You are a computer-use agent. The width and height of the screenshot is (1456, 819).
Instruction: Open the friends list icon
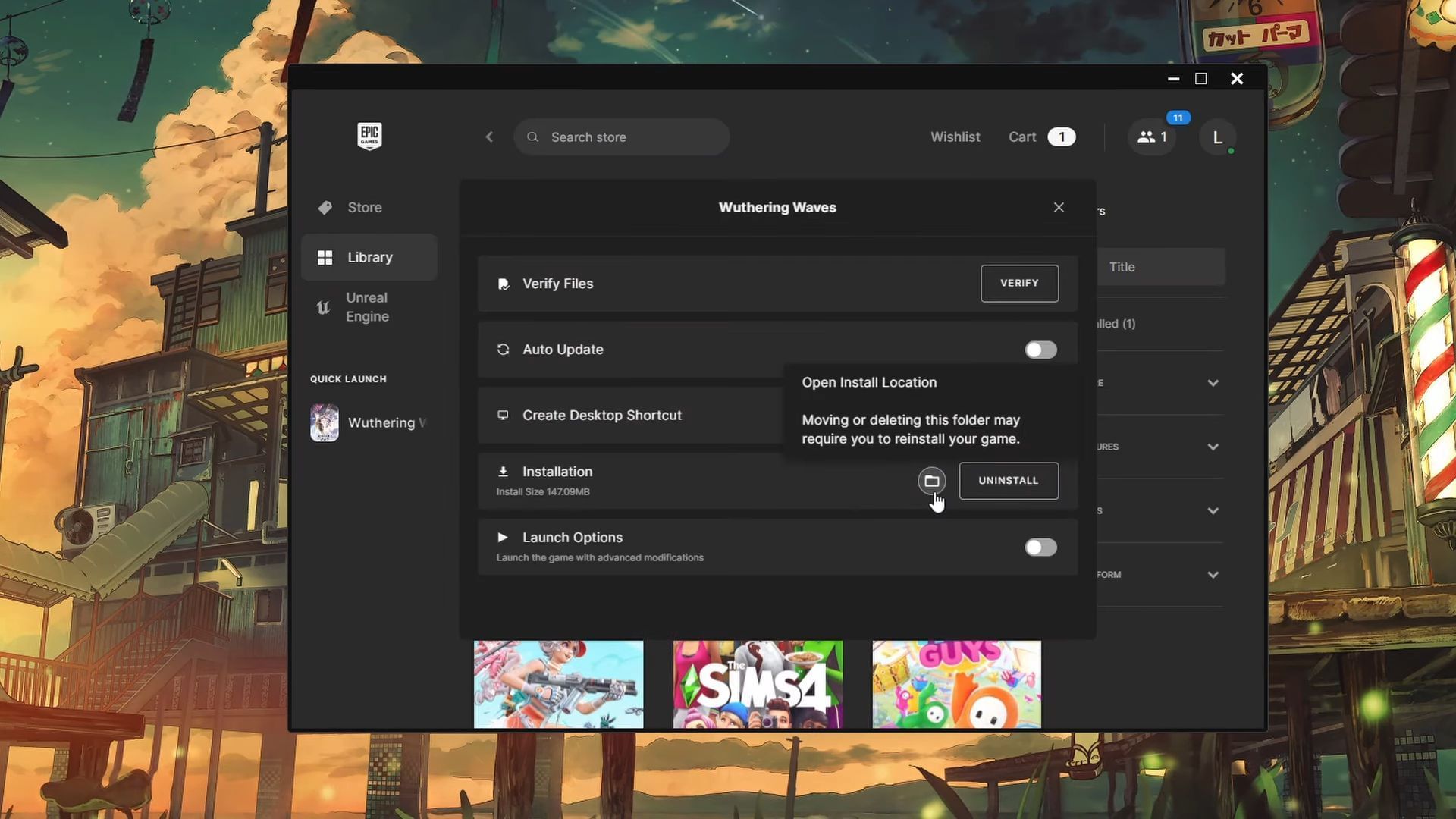pos(1152,137)
